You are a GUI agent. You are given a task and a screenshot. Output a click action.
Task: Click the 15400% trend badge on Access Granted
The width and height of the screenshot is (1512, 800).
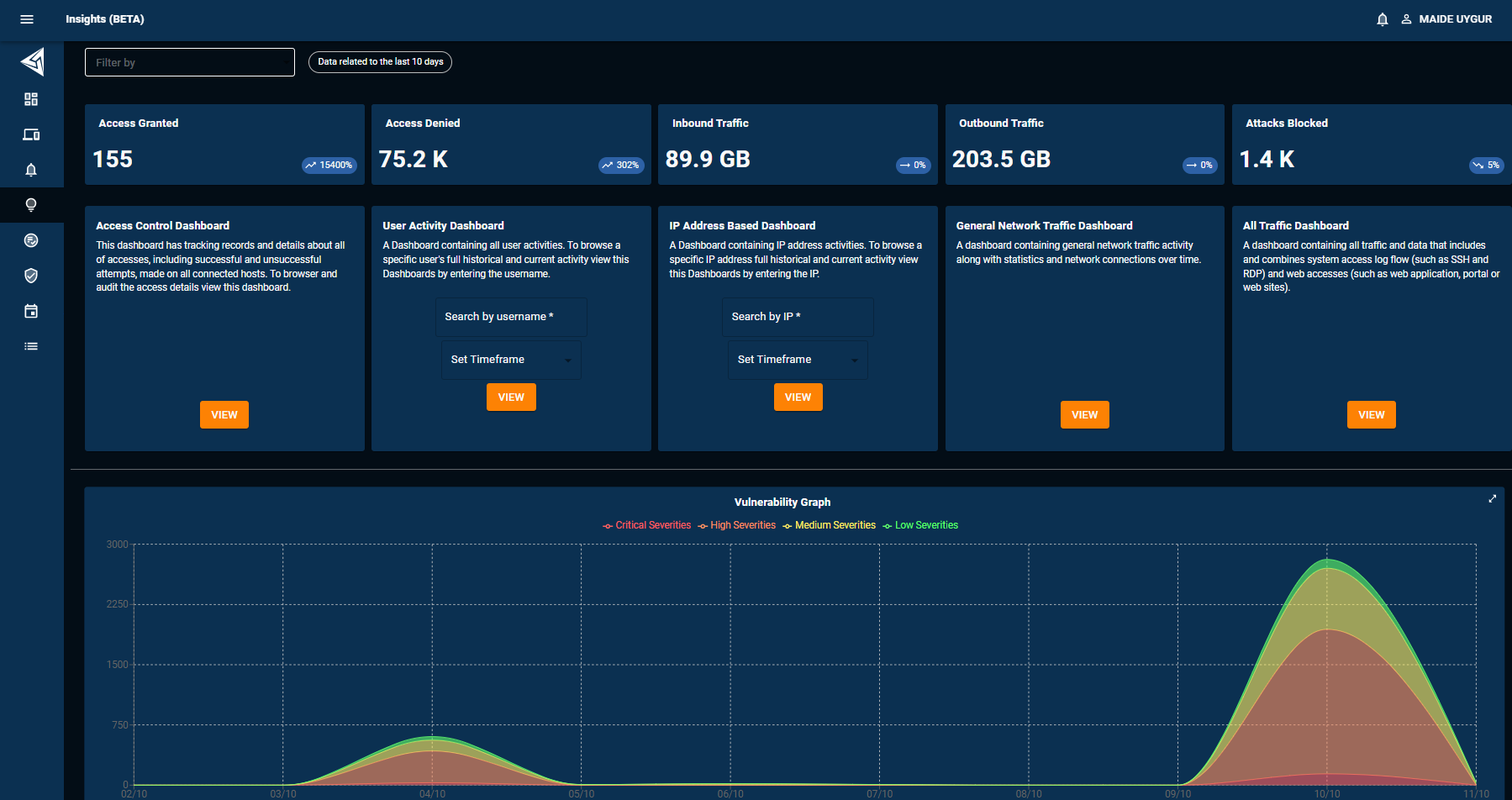[x=329, y=165]
